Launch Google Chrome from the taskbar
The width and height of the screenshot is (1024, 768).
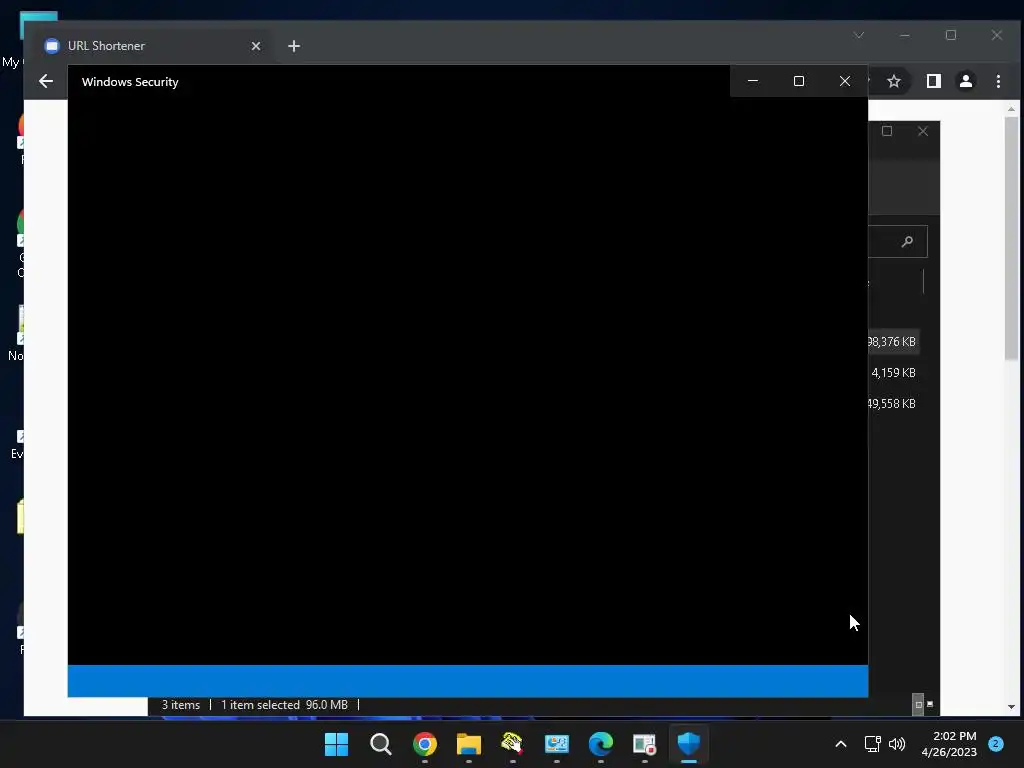coord(424,744)
